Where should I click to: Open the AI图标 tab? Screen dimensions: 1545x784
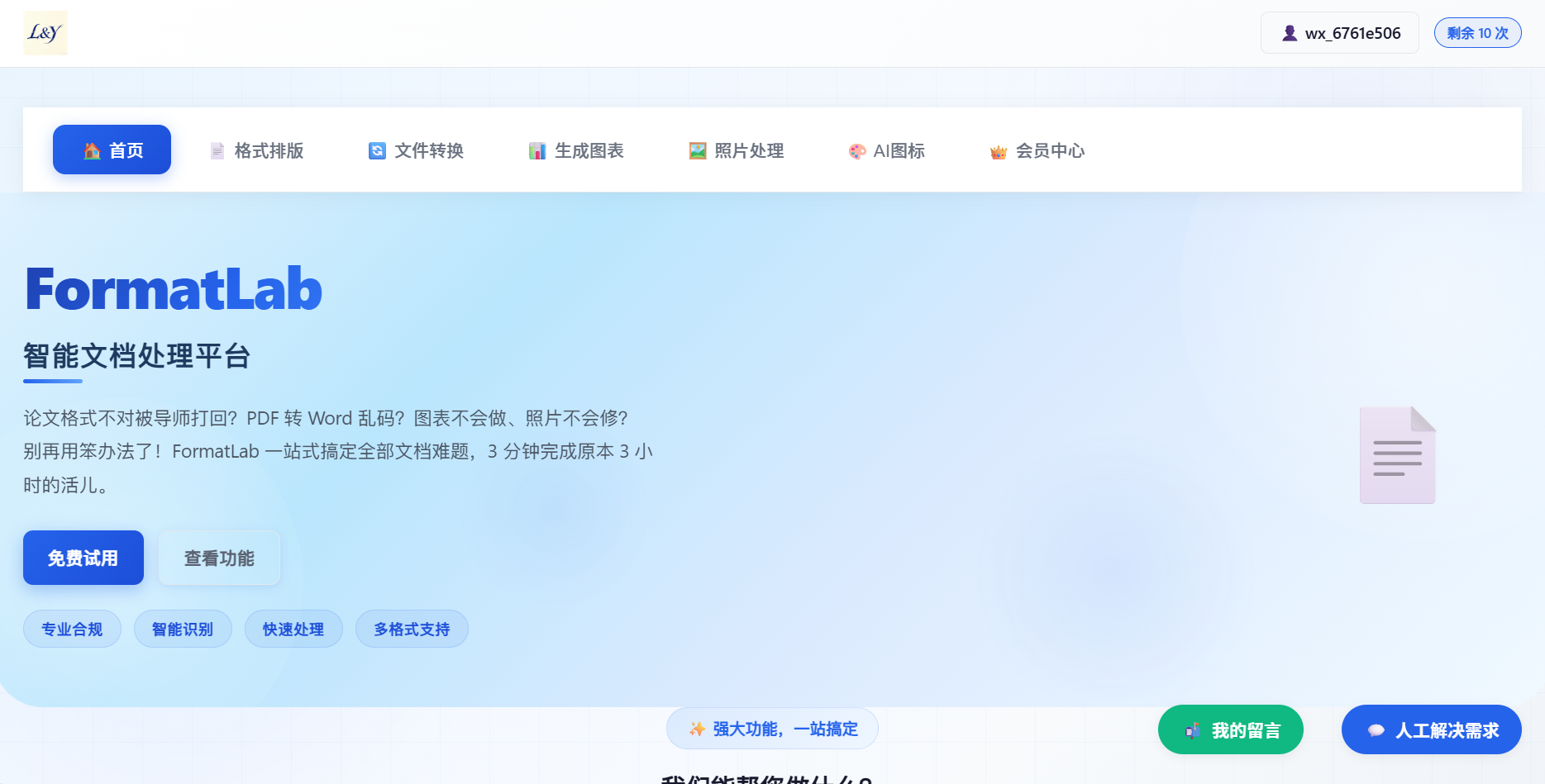click(888, 150)
